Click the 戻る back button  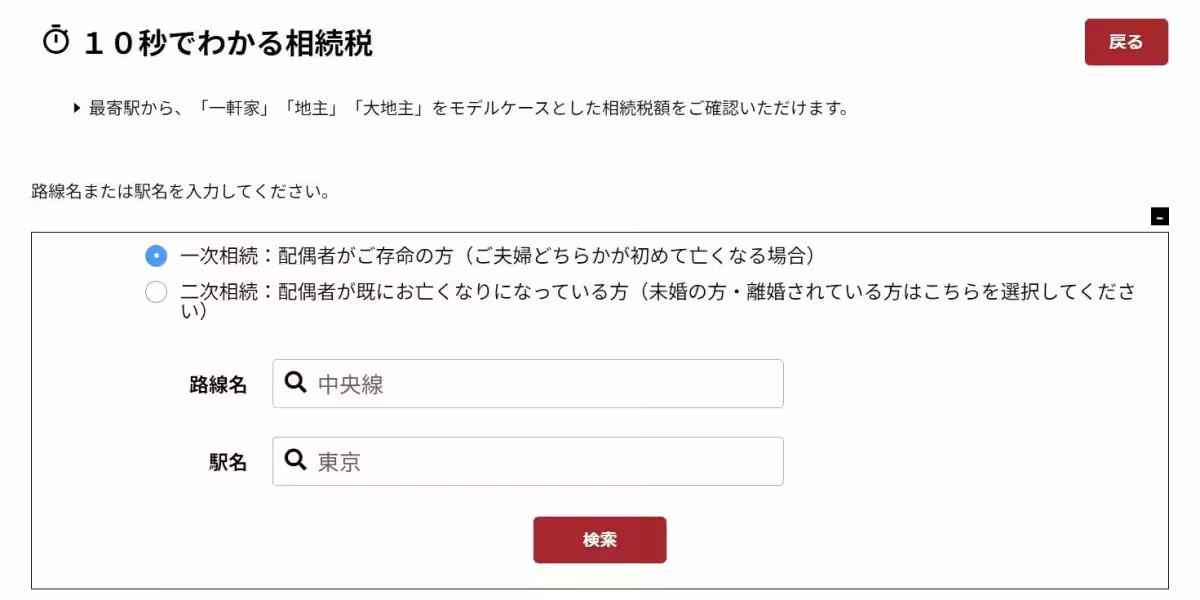click(1126, 42)
